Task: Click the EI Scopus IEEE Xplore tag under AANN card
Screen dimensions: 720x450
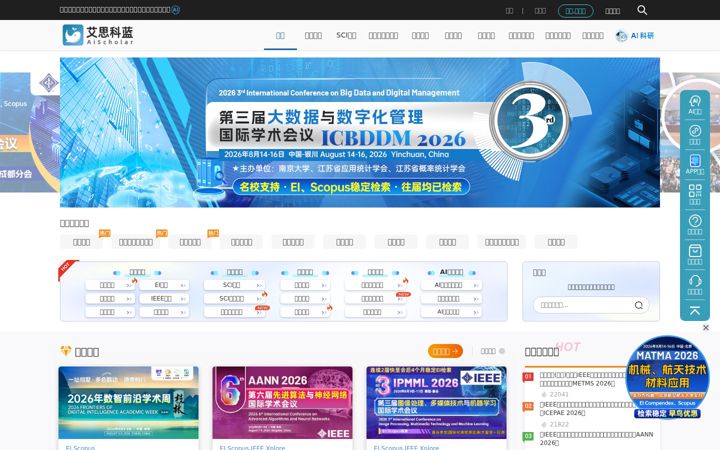Action: coord(252,447)
